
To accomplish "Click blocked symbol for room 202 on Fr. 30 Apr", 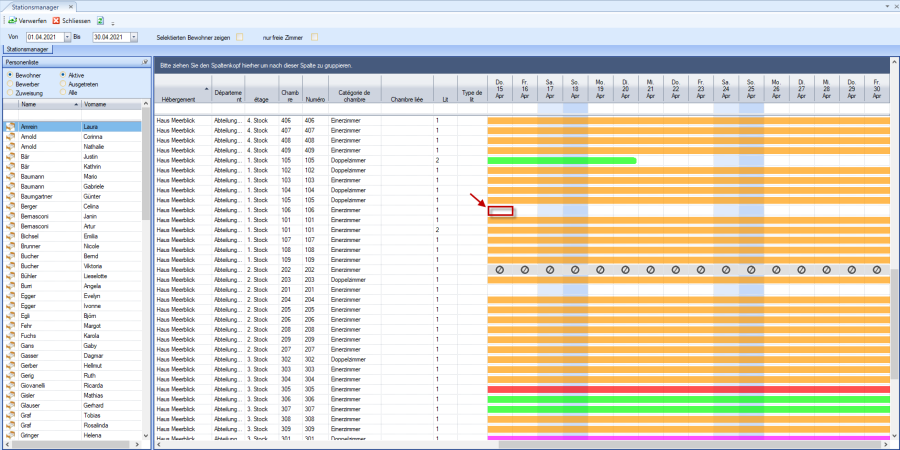I will point(876,270).
